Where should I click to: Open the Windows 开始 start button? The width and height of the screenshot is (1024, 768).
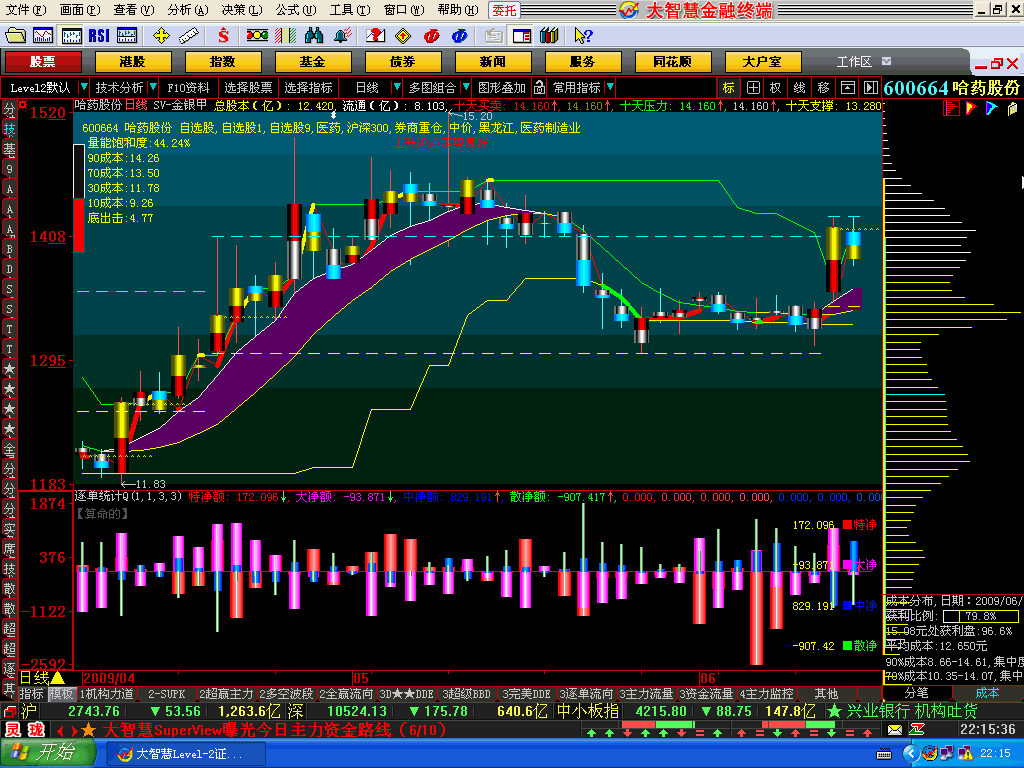point(47,753)
